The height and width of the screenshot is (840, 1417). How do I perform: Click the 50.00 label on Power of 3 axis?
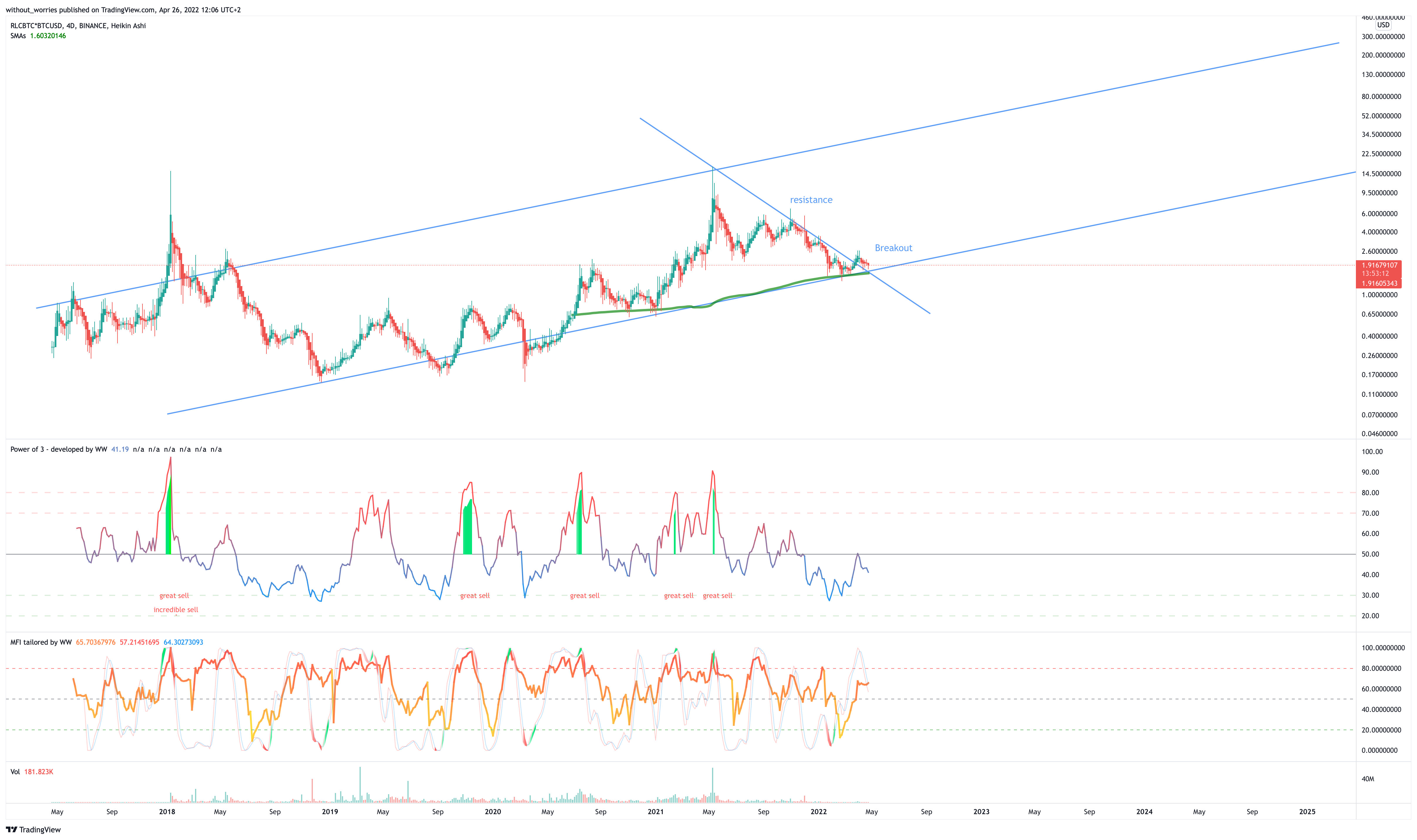tap(1370, 554)
